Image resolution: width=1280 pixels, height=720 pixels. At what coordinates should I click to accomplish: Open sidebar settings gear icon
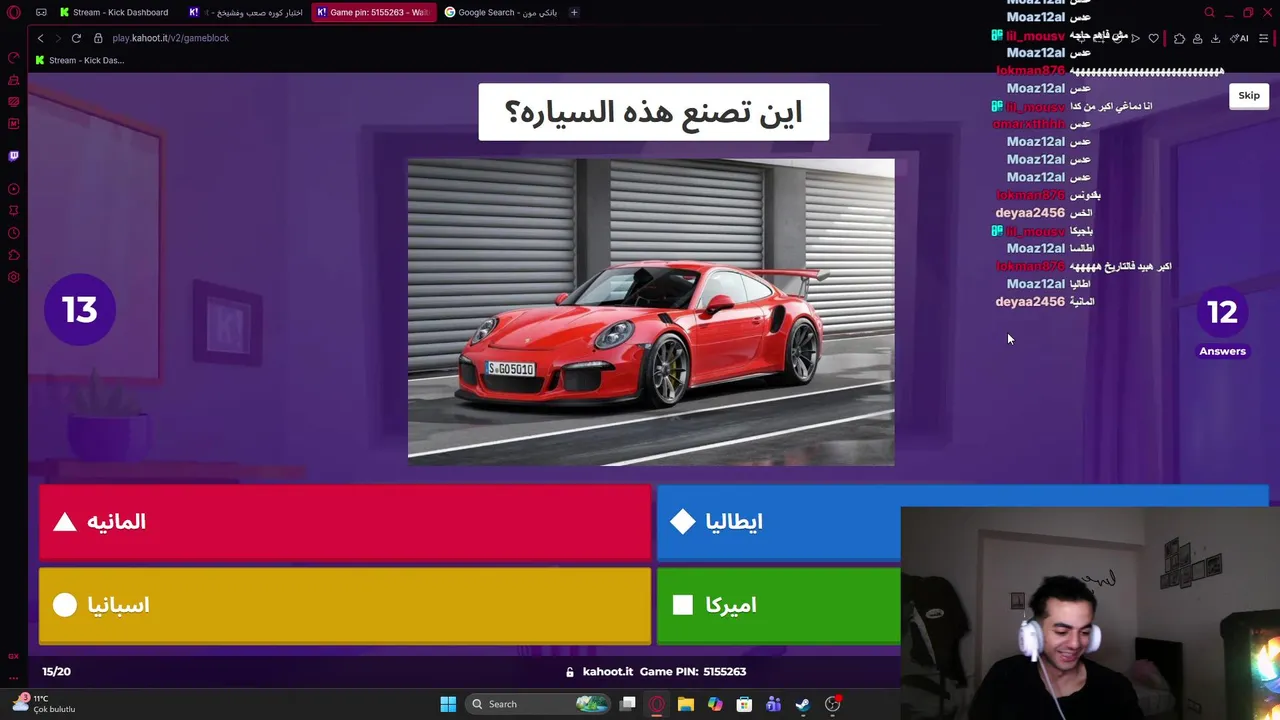pos(14,277)
